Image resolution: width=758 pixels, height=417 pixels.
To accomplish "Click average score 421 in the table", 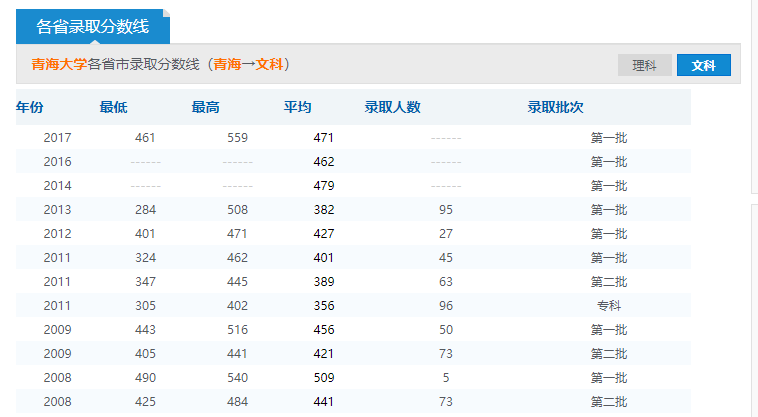I will (x=323, y=354).
